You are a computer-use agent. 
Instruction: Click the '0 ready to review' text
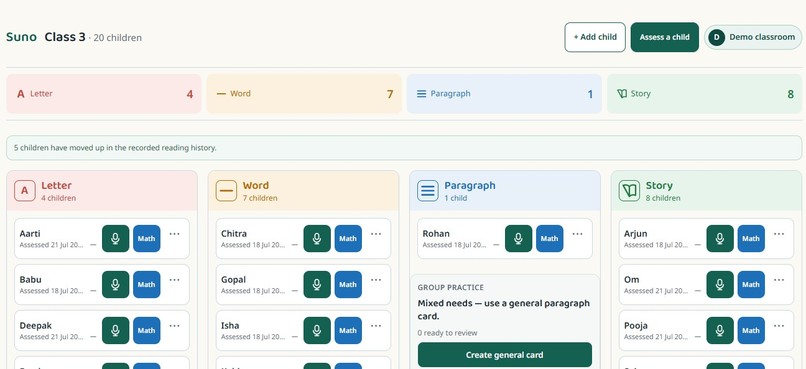(x=447, y=333)
